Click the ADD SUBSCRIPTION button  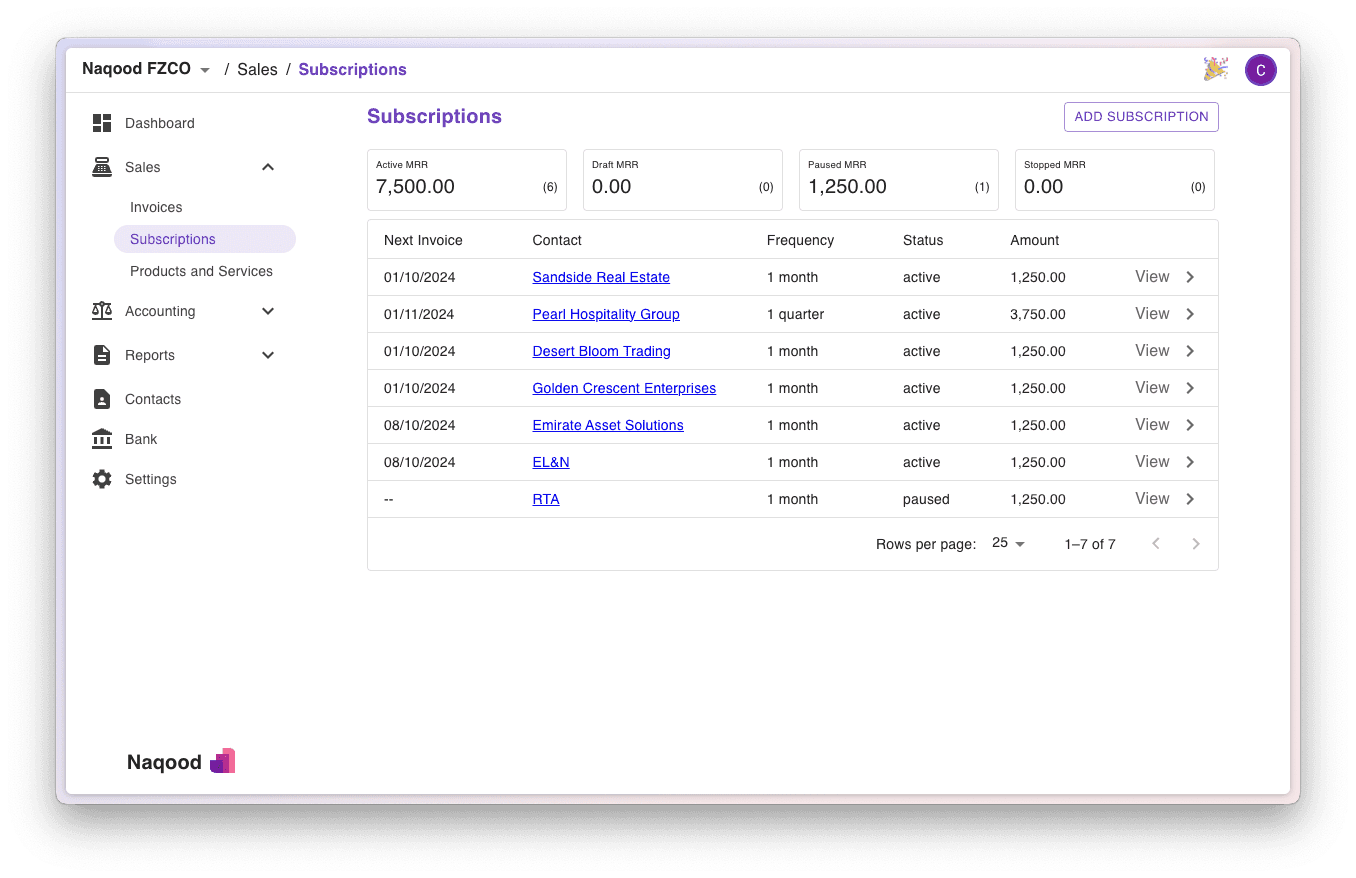tap(1140, 116)
